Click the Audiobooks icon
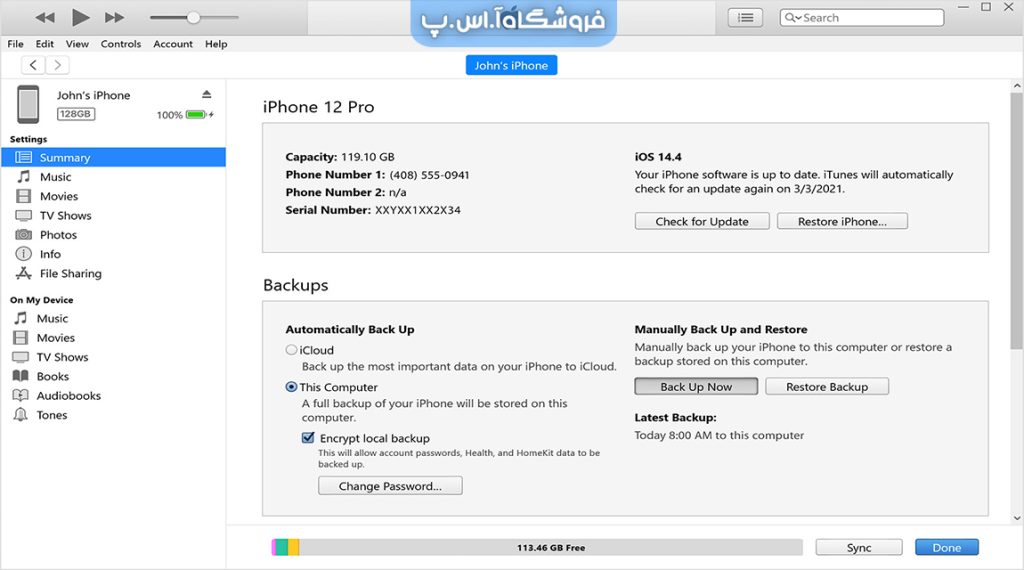 (21, 395)
